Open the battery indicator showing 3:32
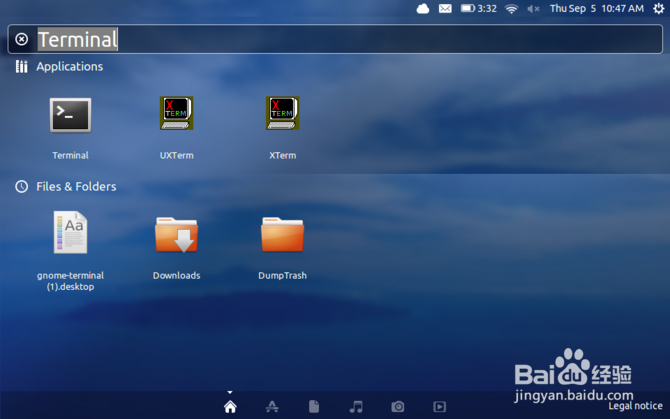The width and height of the screenshot is (670, 419). [x=479, y=9]
